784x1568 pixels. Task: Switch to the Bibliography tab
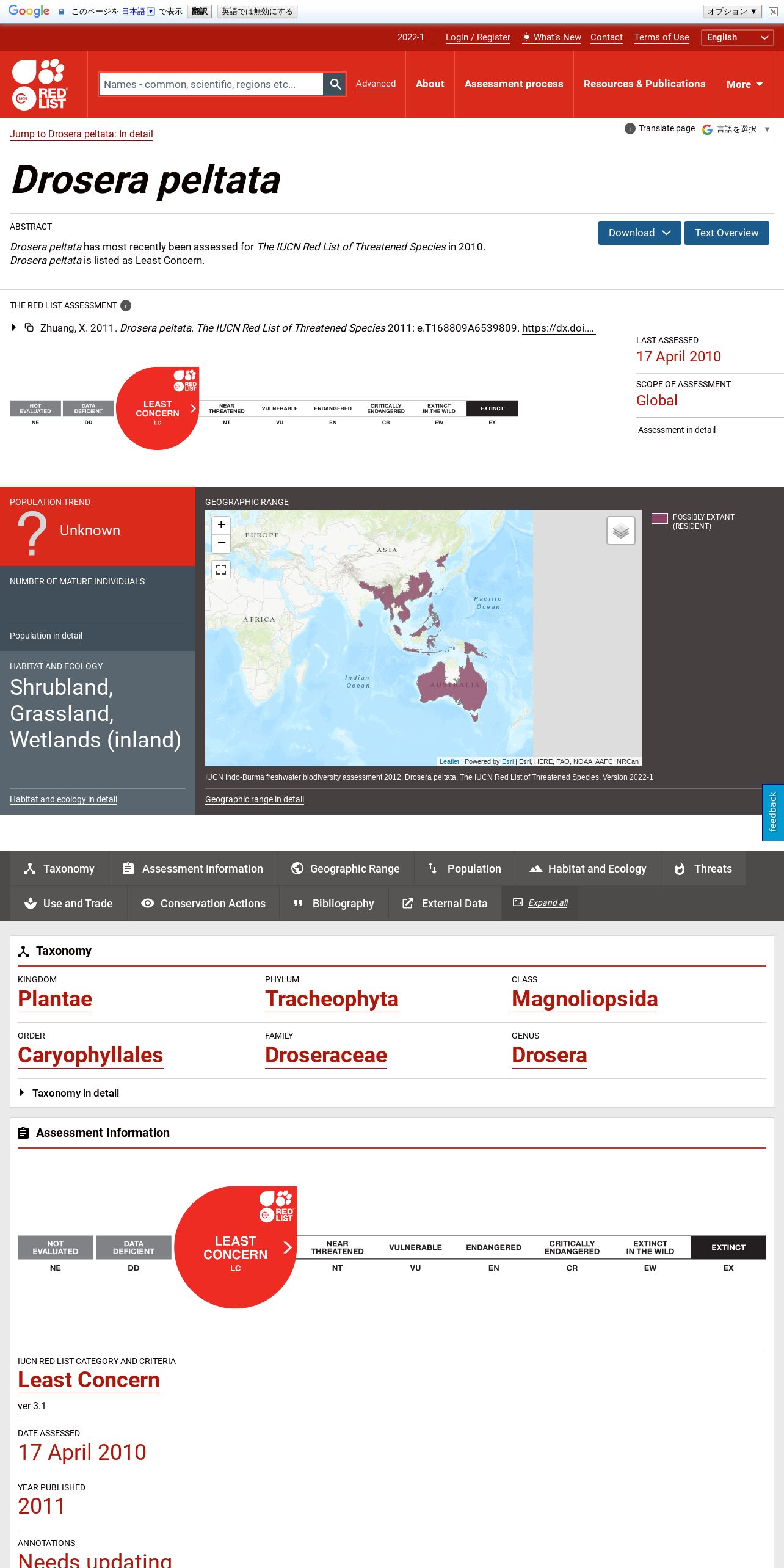point(334,903)
